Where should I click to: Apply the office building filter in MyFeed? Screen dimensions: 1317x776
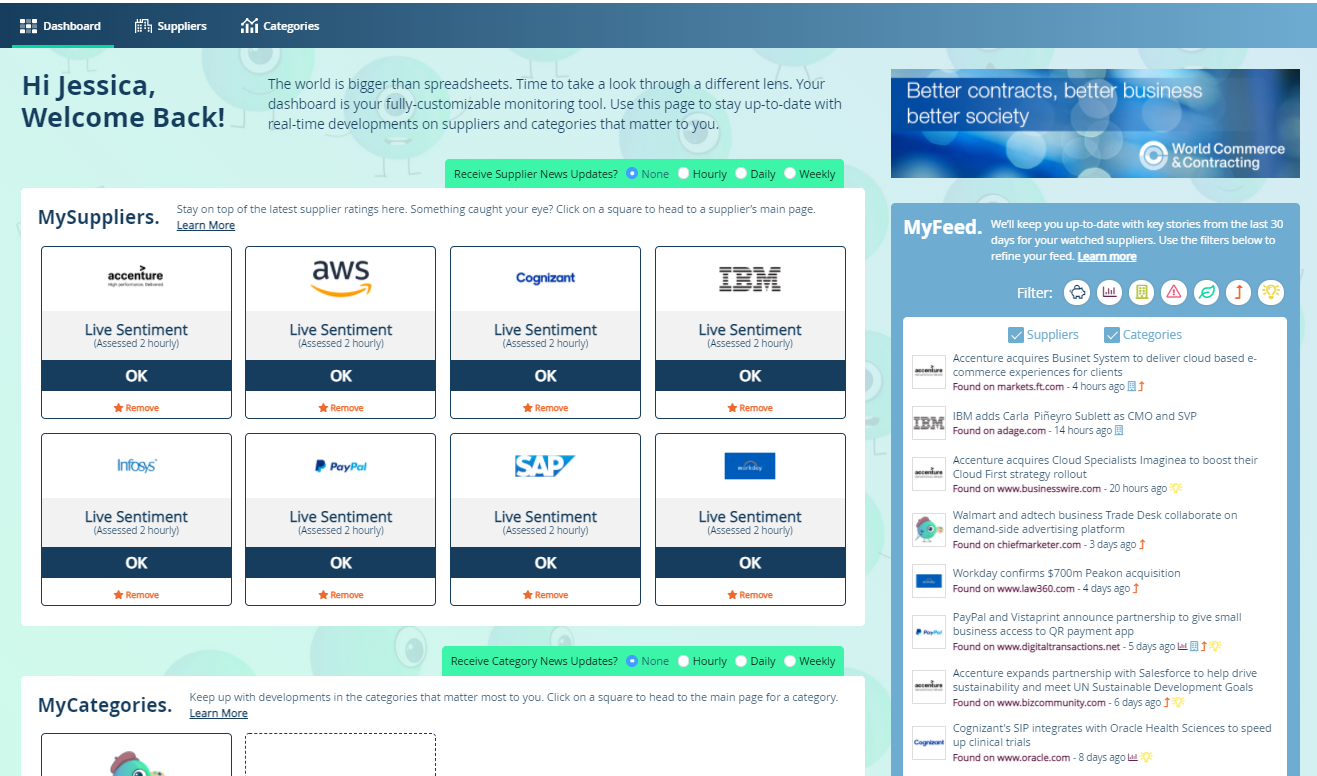click(x=1141, y=292)
